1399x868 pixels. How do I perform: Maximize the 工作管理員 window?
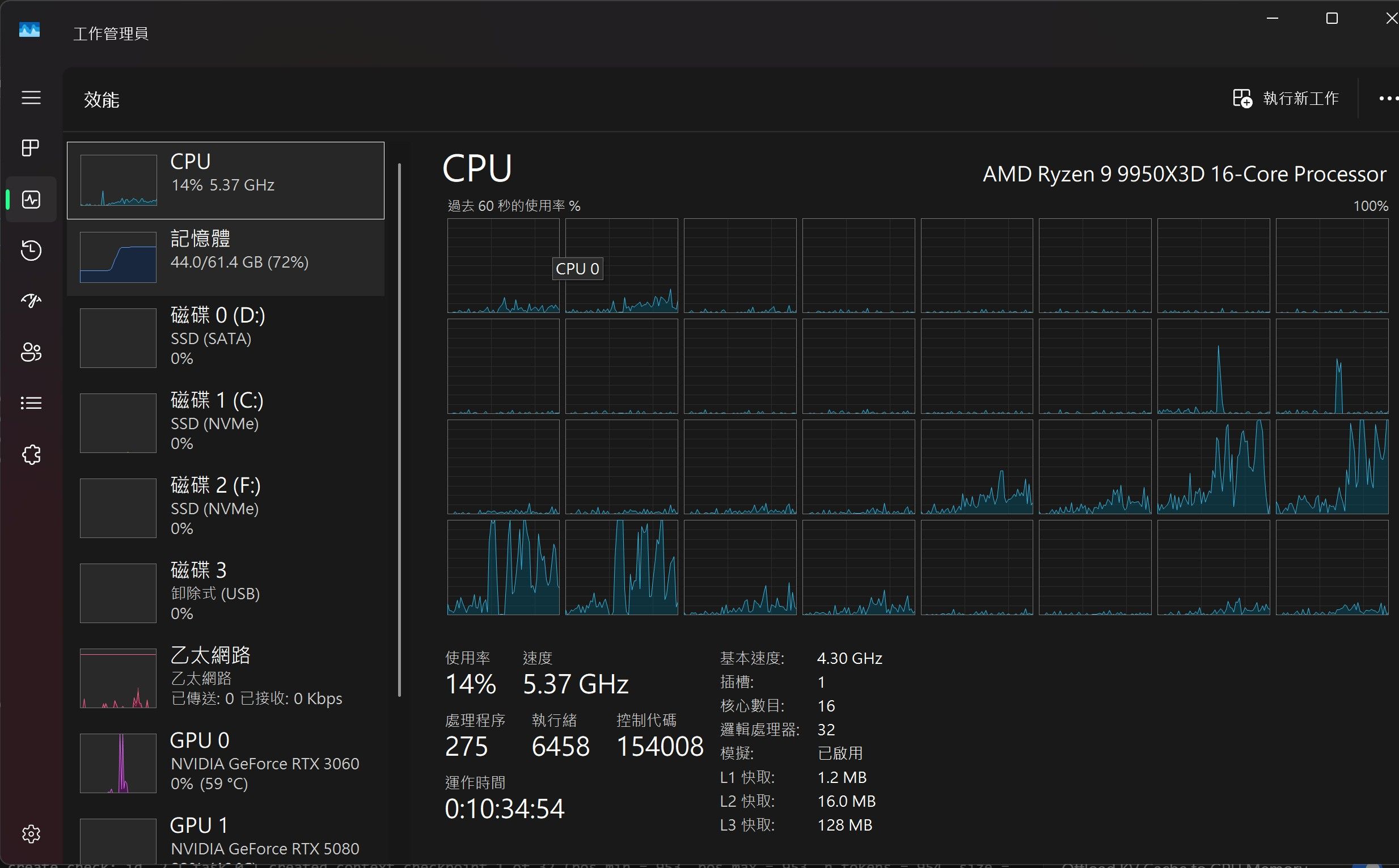[1332, 18]
